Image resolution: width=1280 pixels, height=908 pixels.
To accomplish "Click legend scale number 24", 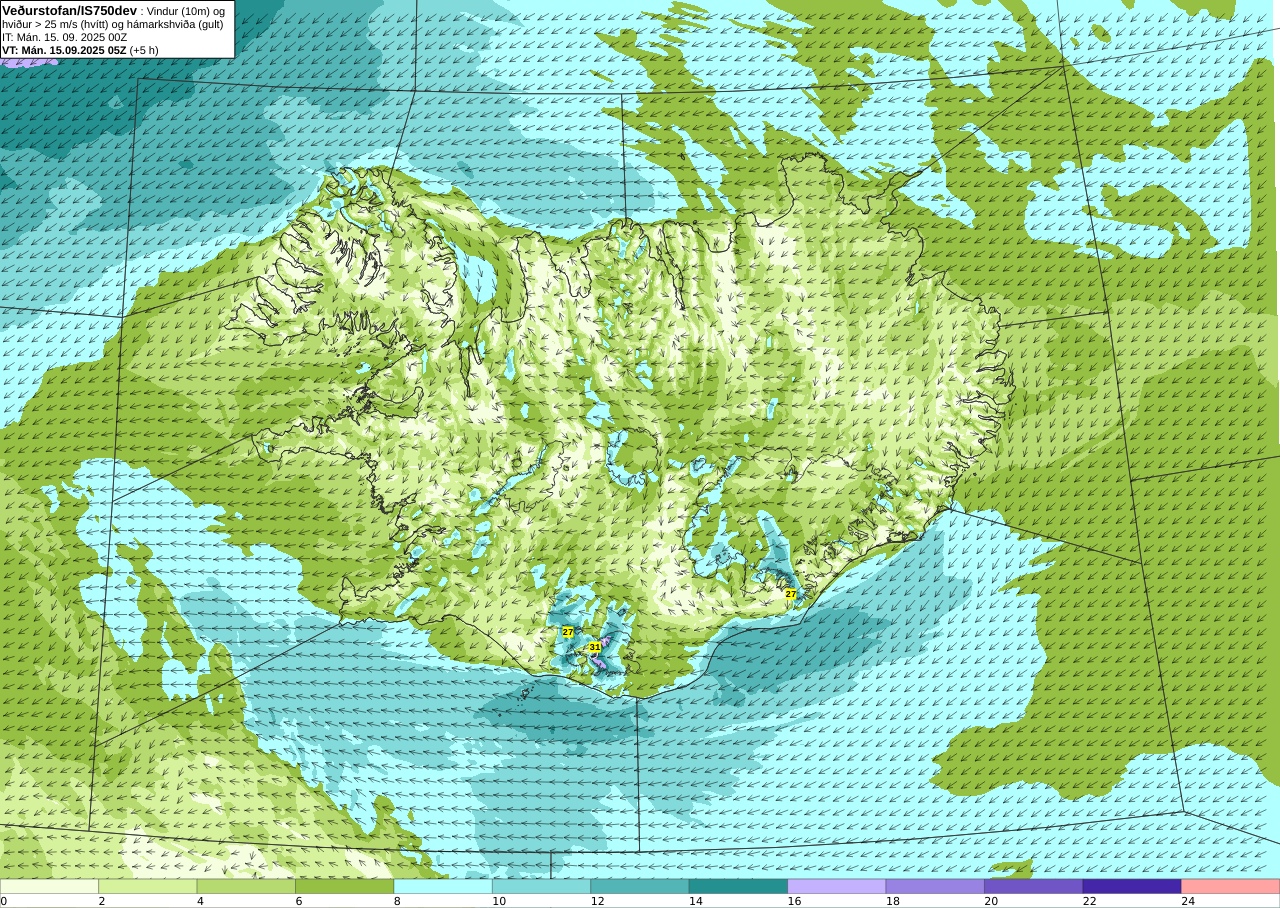I will tap(1188, 901).
